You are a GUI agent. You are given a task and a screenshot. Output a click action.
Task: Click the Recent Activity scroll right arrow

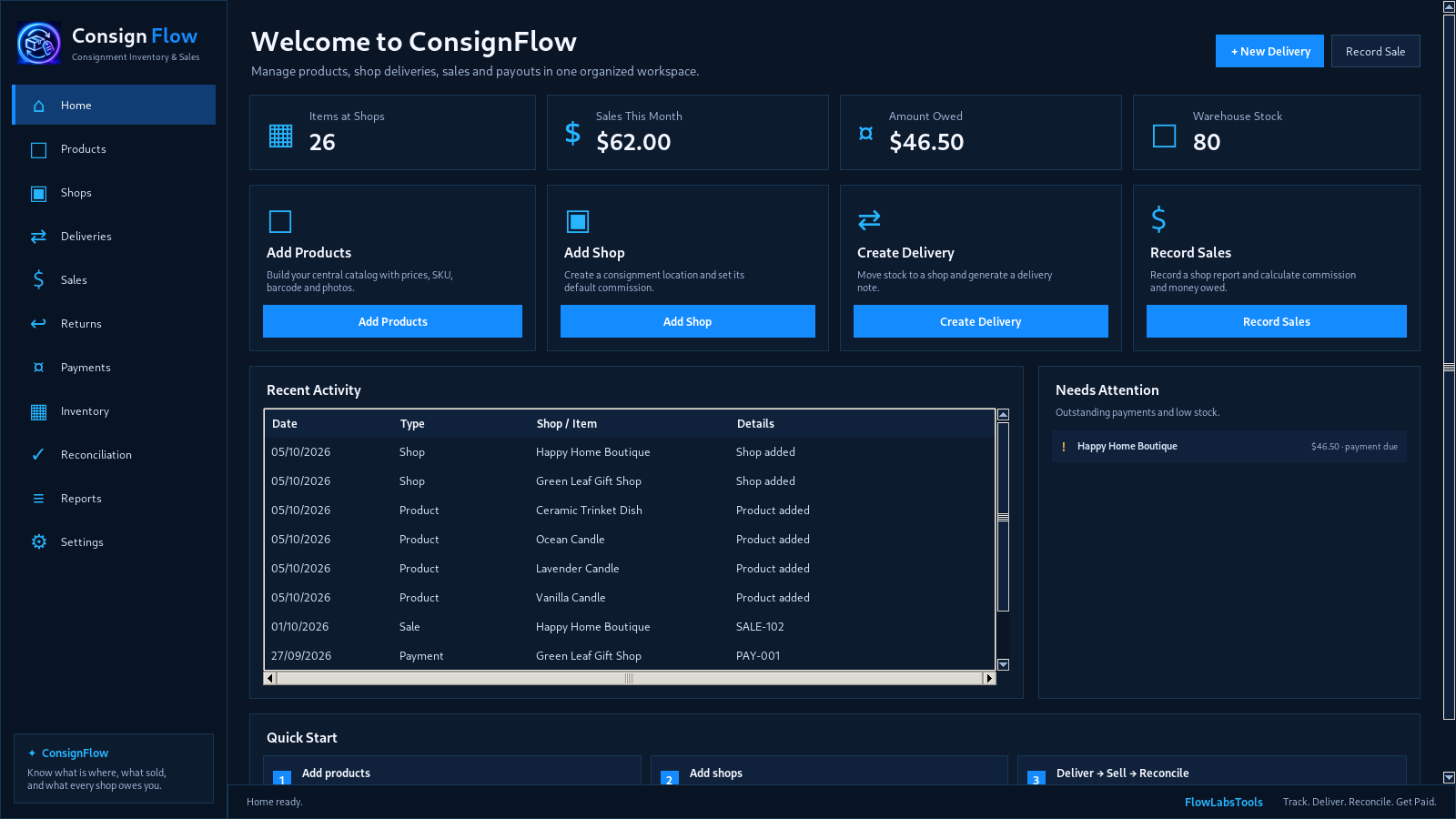pyautogui.click(x=989, y=678)
